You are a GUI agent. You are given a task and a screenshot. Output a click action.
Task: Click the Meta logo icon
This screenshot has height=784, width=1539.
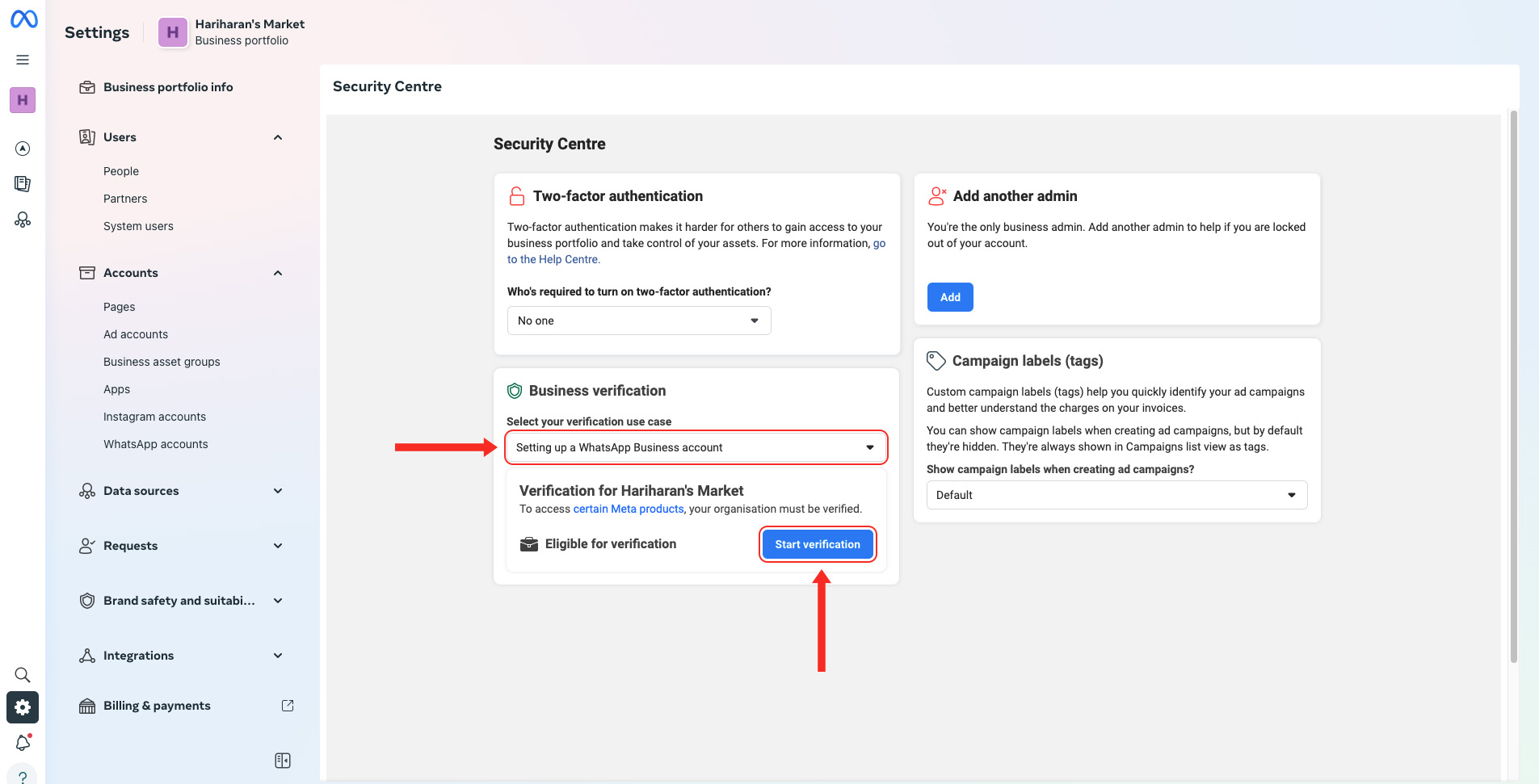point(23,19)
